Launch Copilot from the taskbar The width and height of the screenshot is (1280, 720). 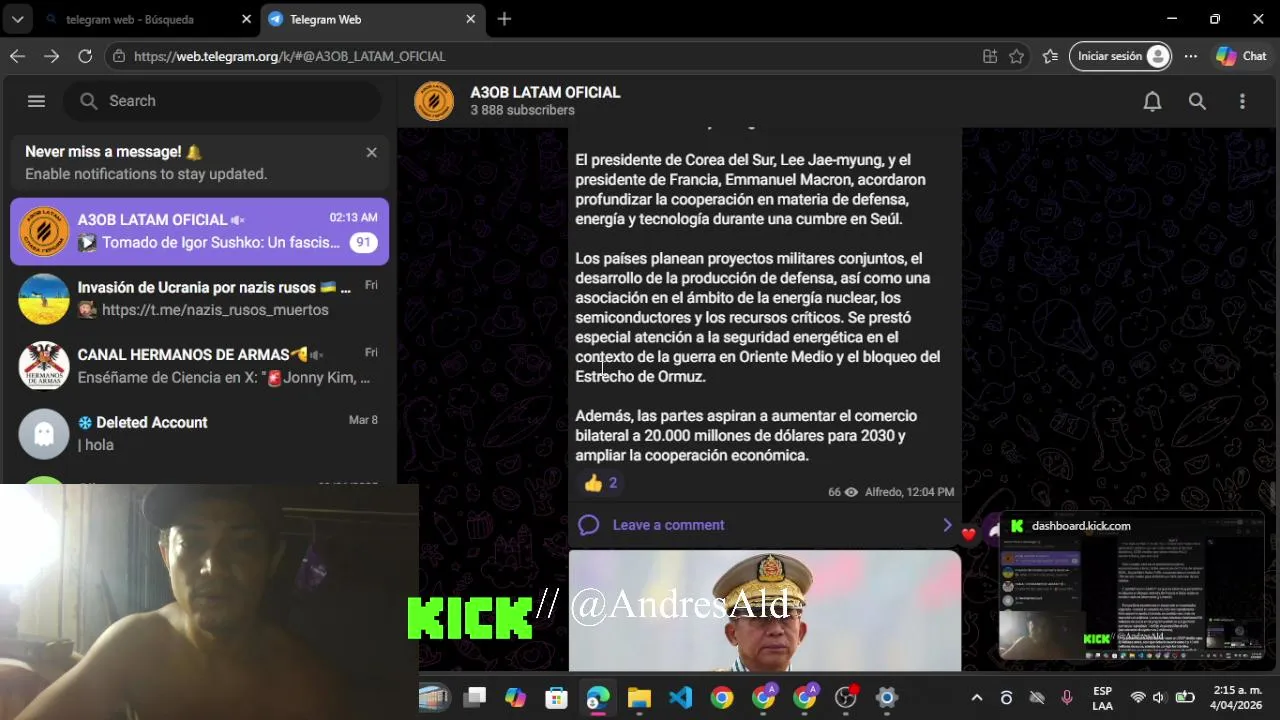(x=515, y=697)
